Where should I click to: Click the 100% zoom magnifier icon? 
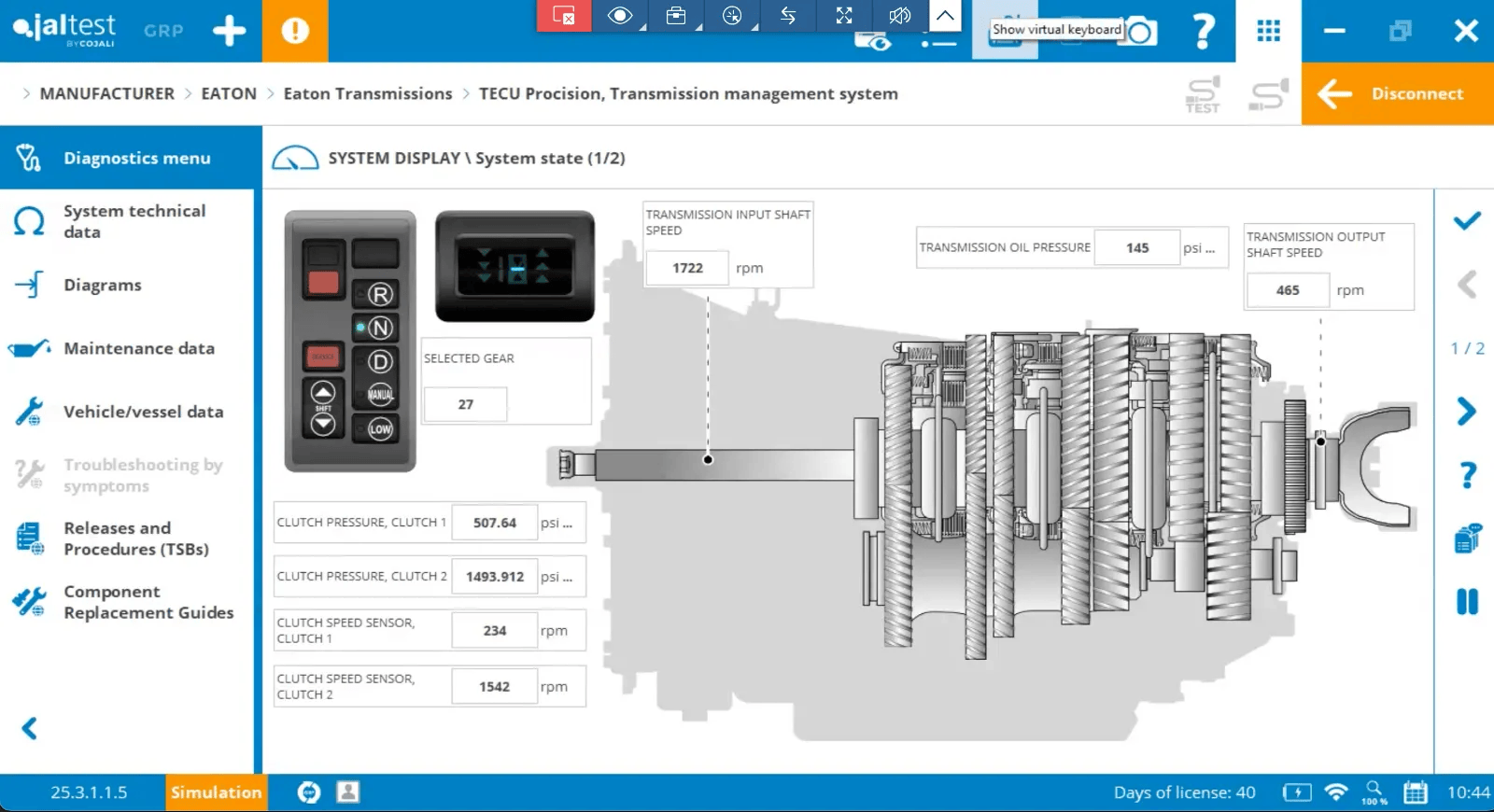pos(1374,792)
